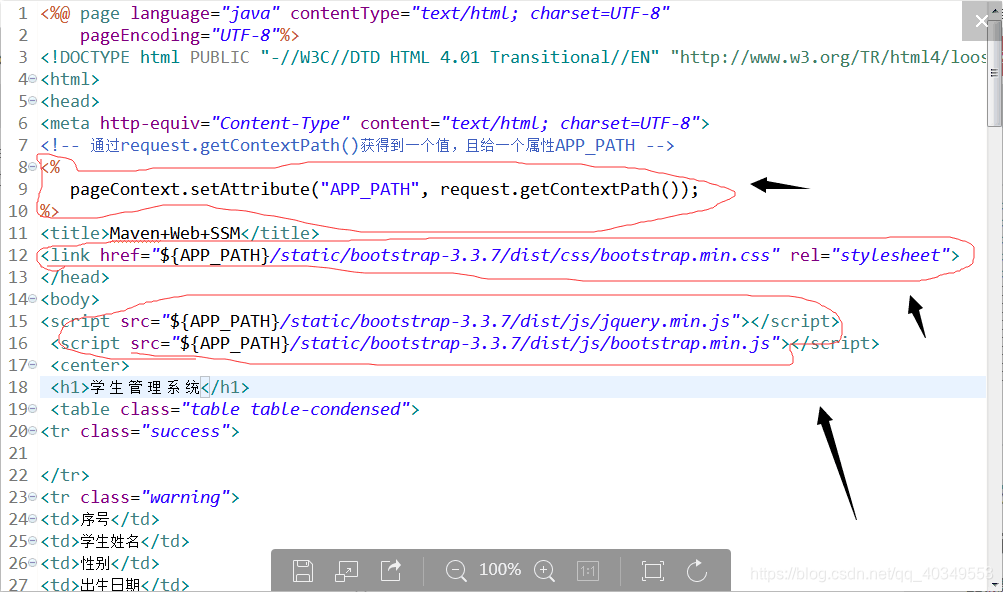Click the vertical scrollbar thumb on the right edge
This screenshot has height=592, width=1003.
[994, 74]
